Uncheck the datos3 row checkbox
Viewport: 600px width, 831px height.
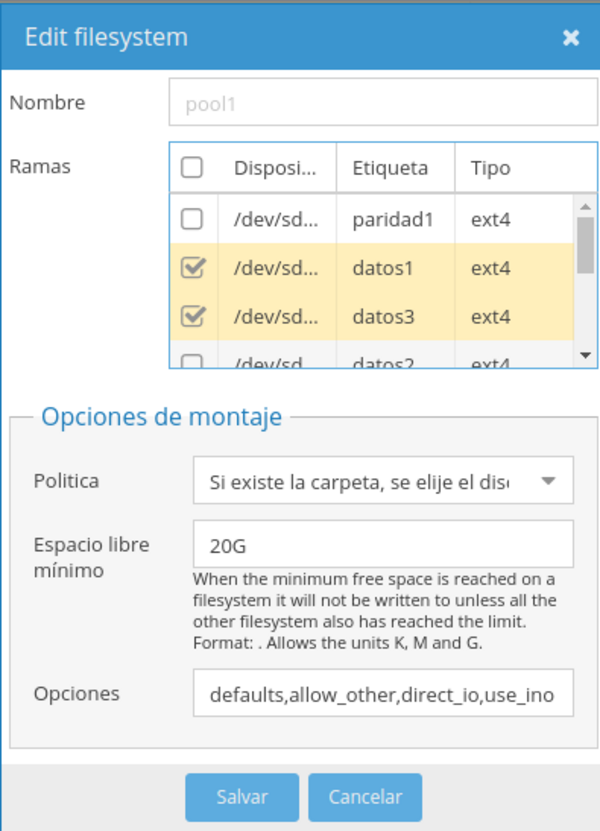click(x=192, y=317)
